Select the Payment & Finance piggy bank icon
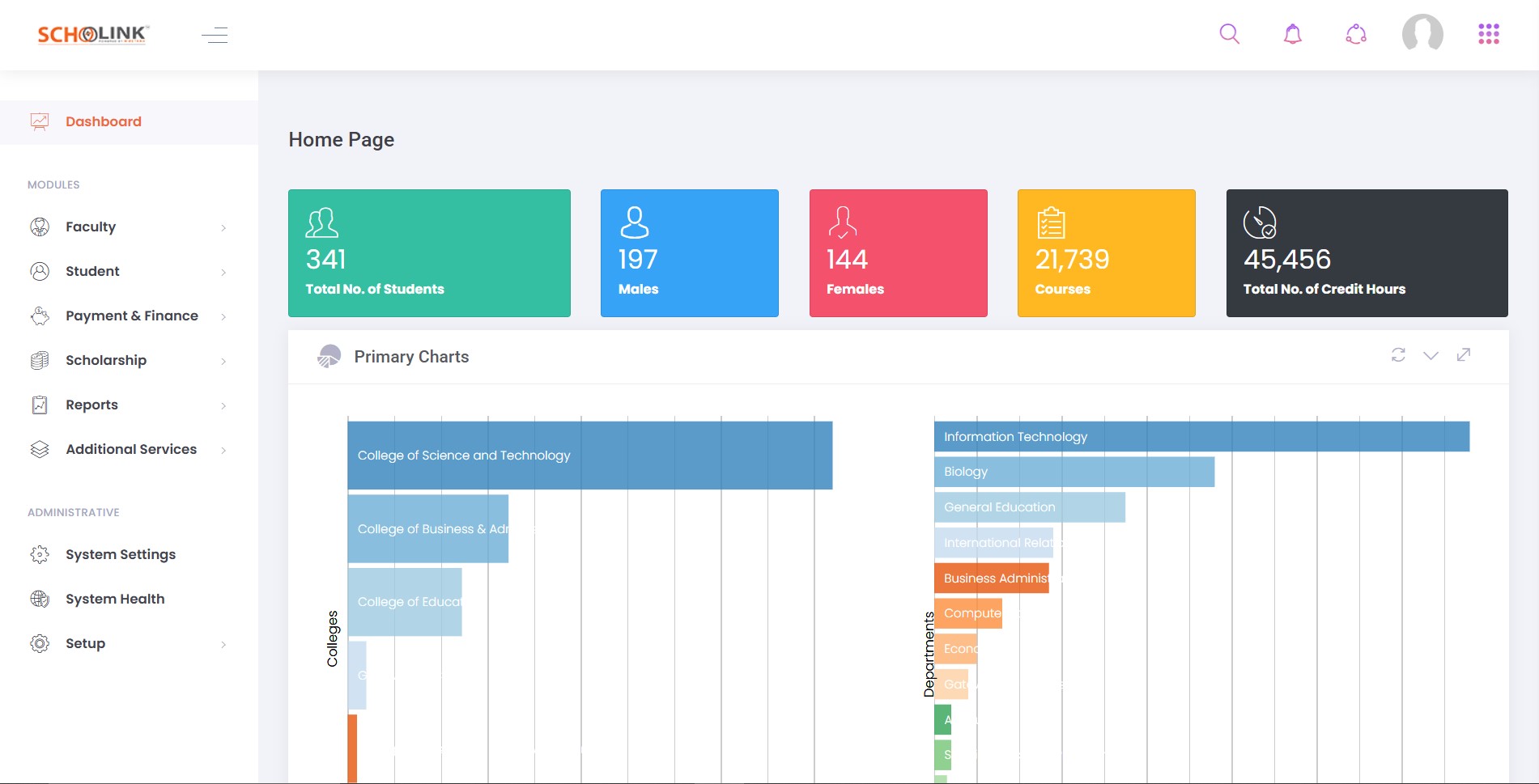Screen dimensions: 1539x784 click(x=40, y=316)
